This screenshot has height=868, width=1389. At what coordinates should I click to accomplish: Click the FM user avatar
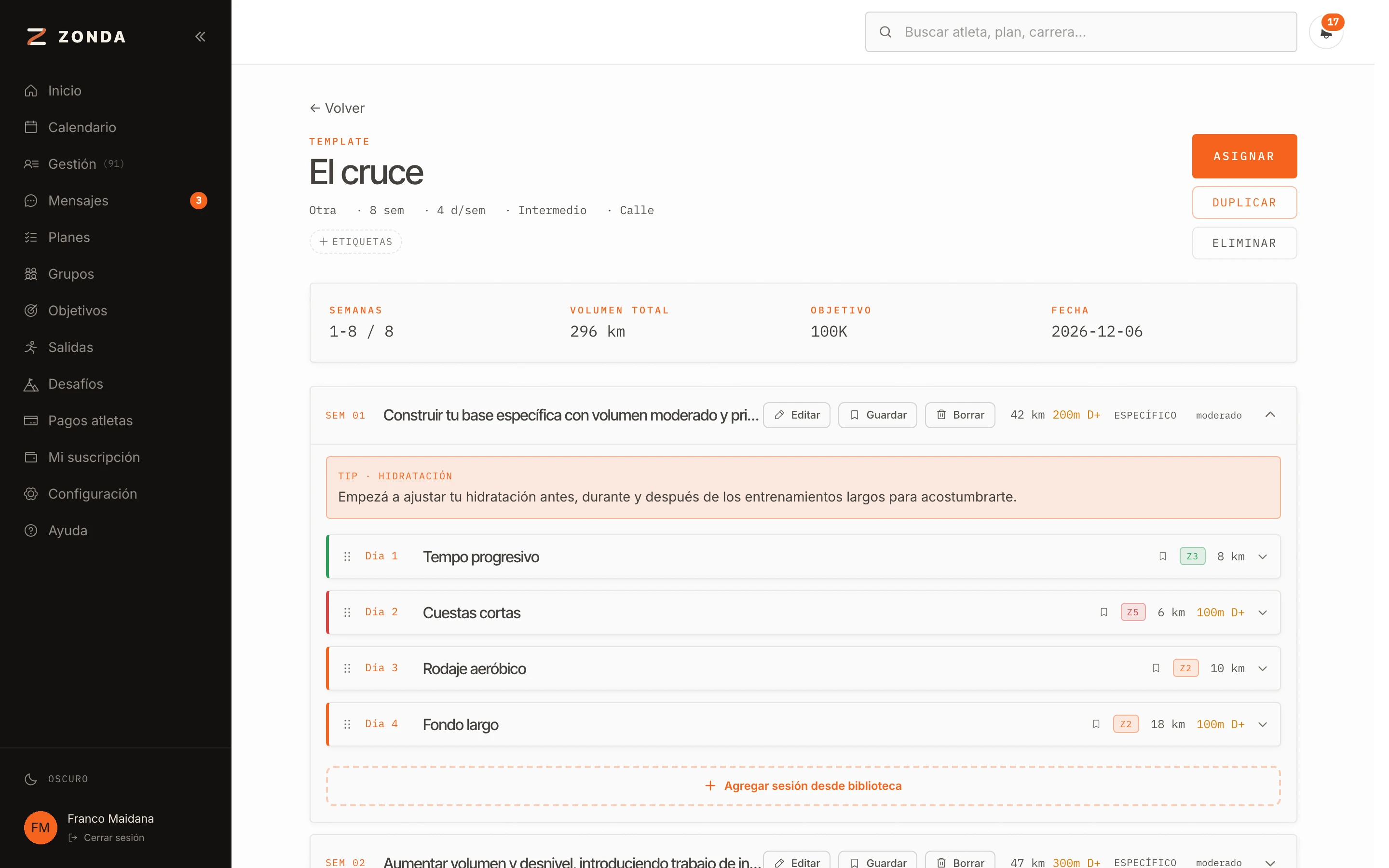coord(40,827)
